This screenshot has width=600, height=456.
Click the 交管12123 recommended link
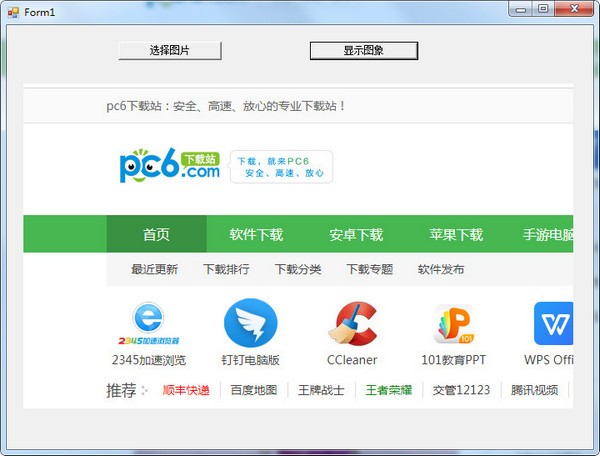pos(461,390)
